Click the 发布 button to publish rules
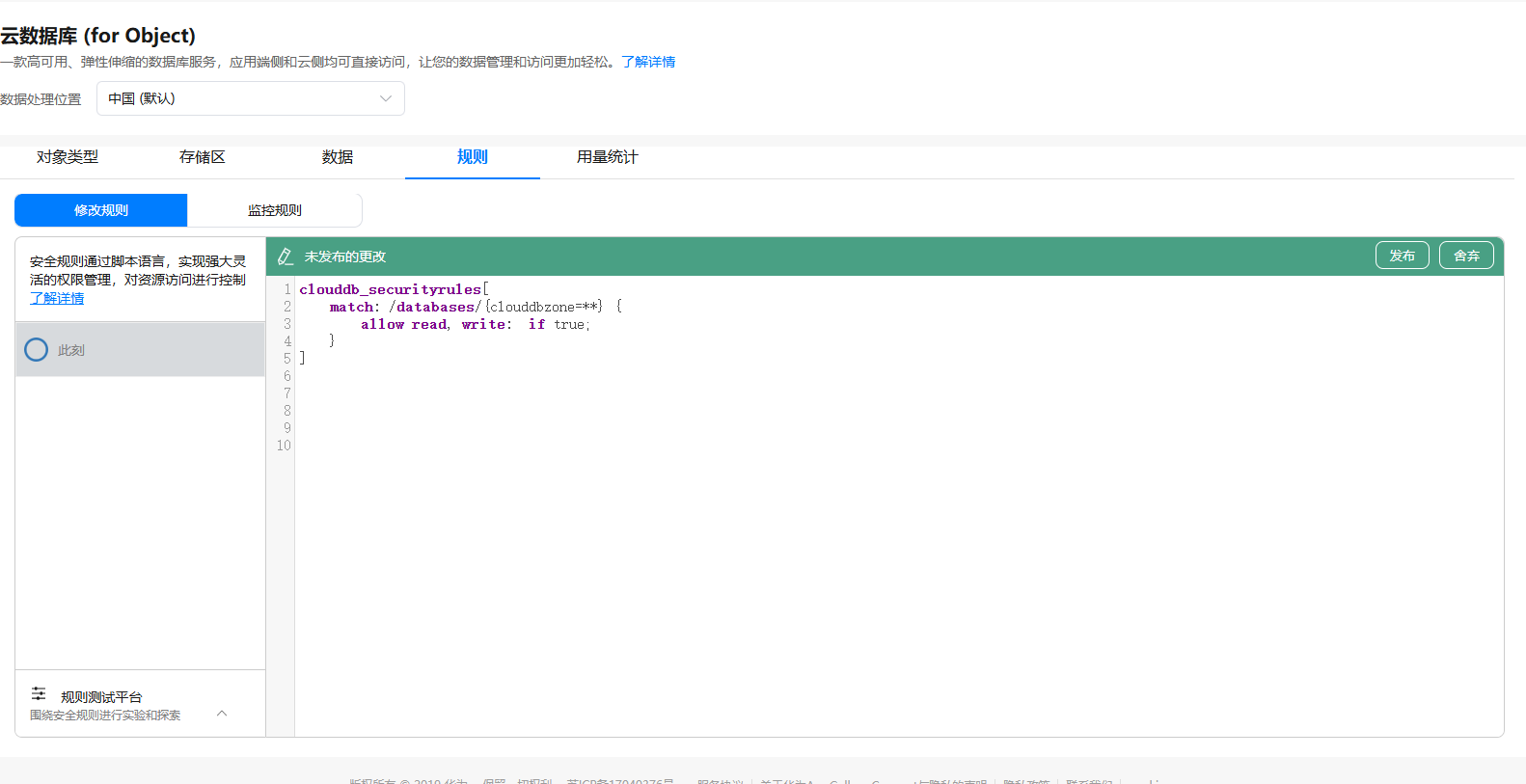 1403,256
